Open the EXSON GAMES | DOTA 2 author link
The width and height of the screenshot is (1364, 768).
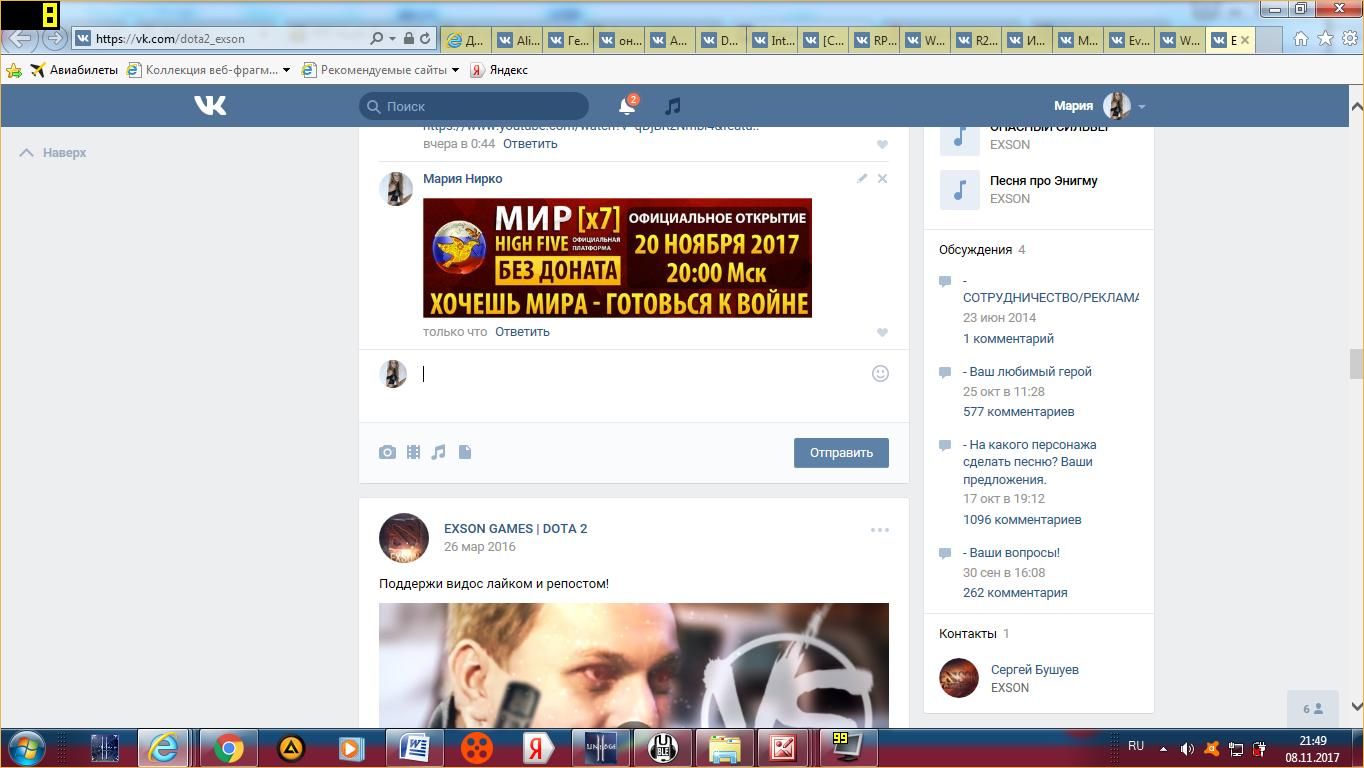[515, 528]
